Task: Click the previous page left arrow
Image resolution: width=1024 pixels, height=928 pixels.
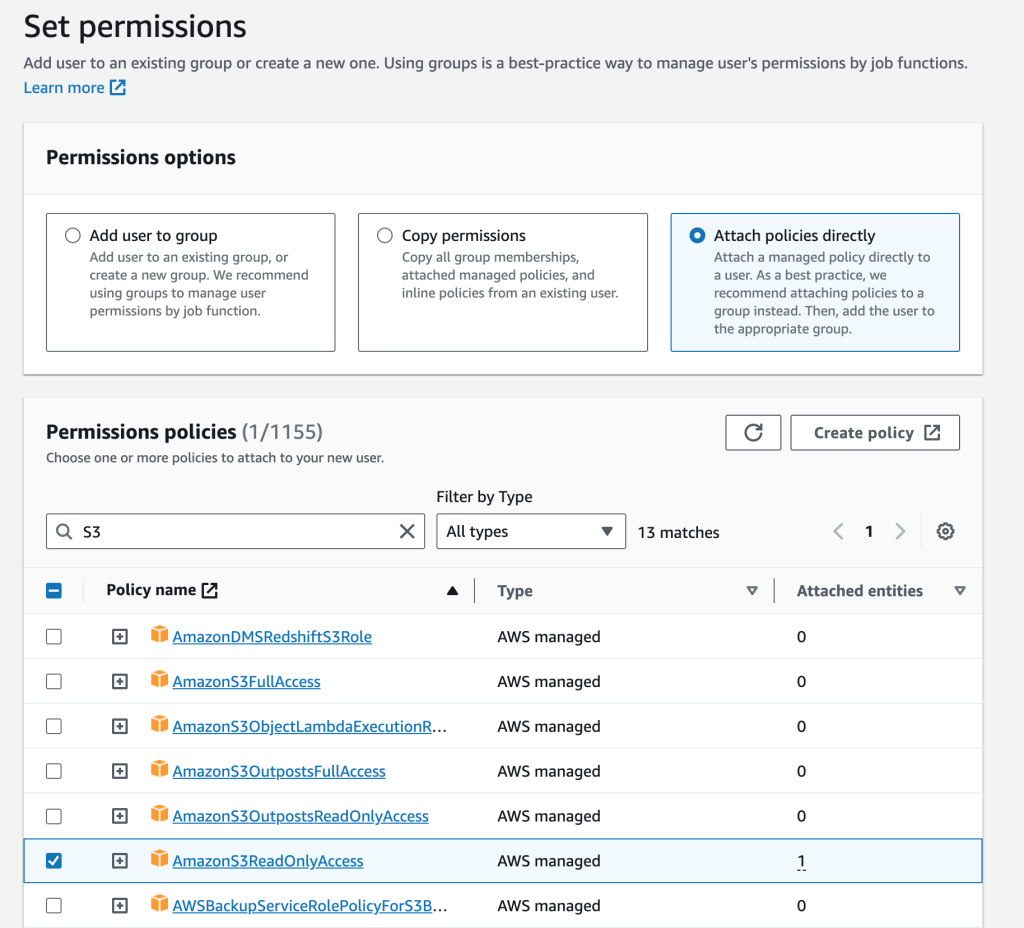Action: (x=838, y=531)
